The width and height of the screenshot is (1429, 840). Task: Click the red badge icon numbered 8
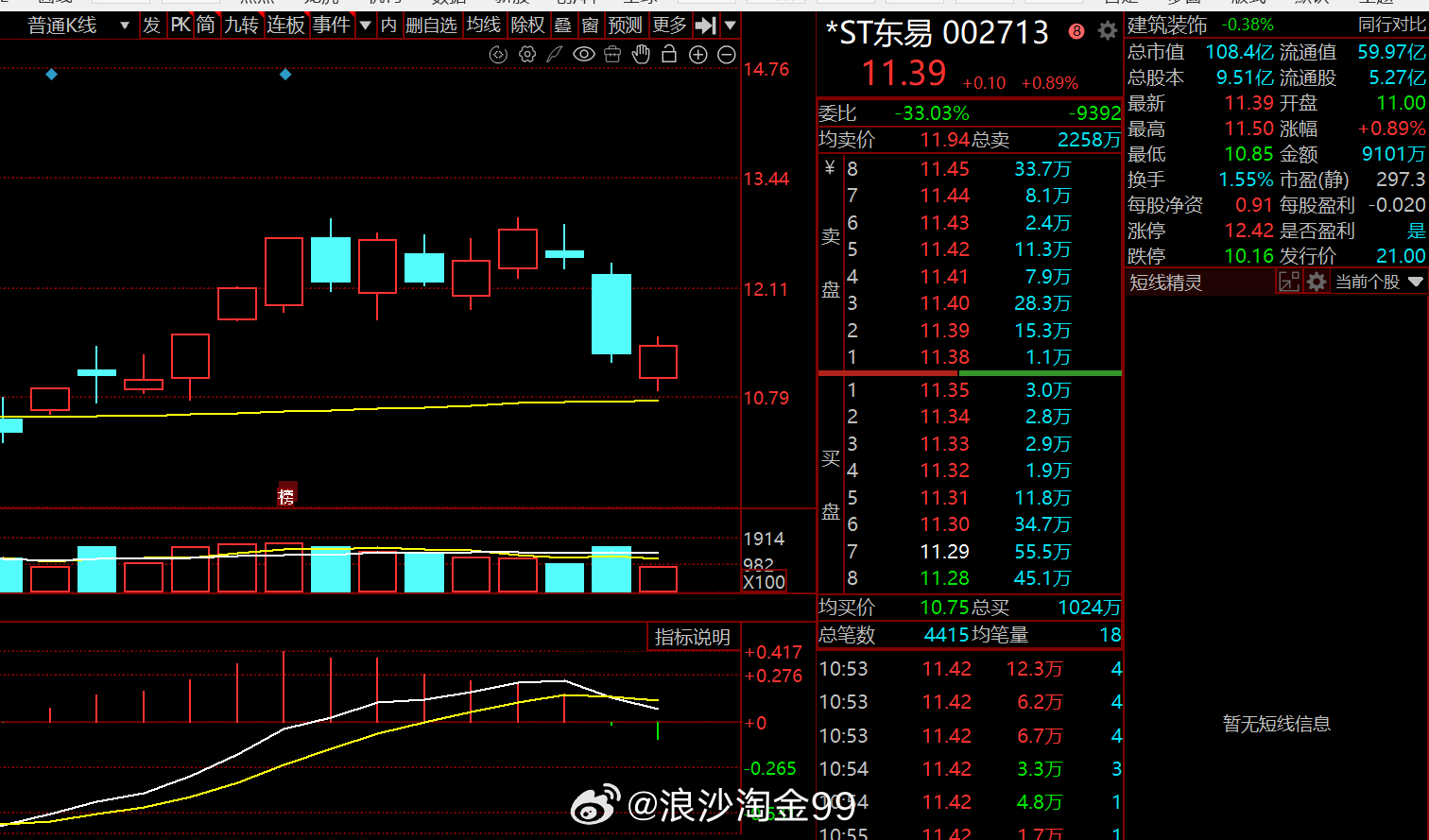1076,31
